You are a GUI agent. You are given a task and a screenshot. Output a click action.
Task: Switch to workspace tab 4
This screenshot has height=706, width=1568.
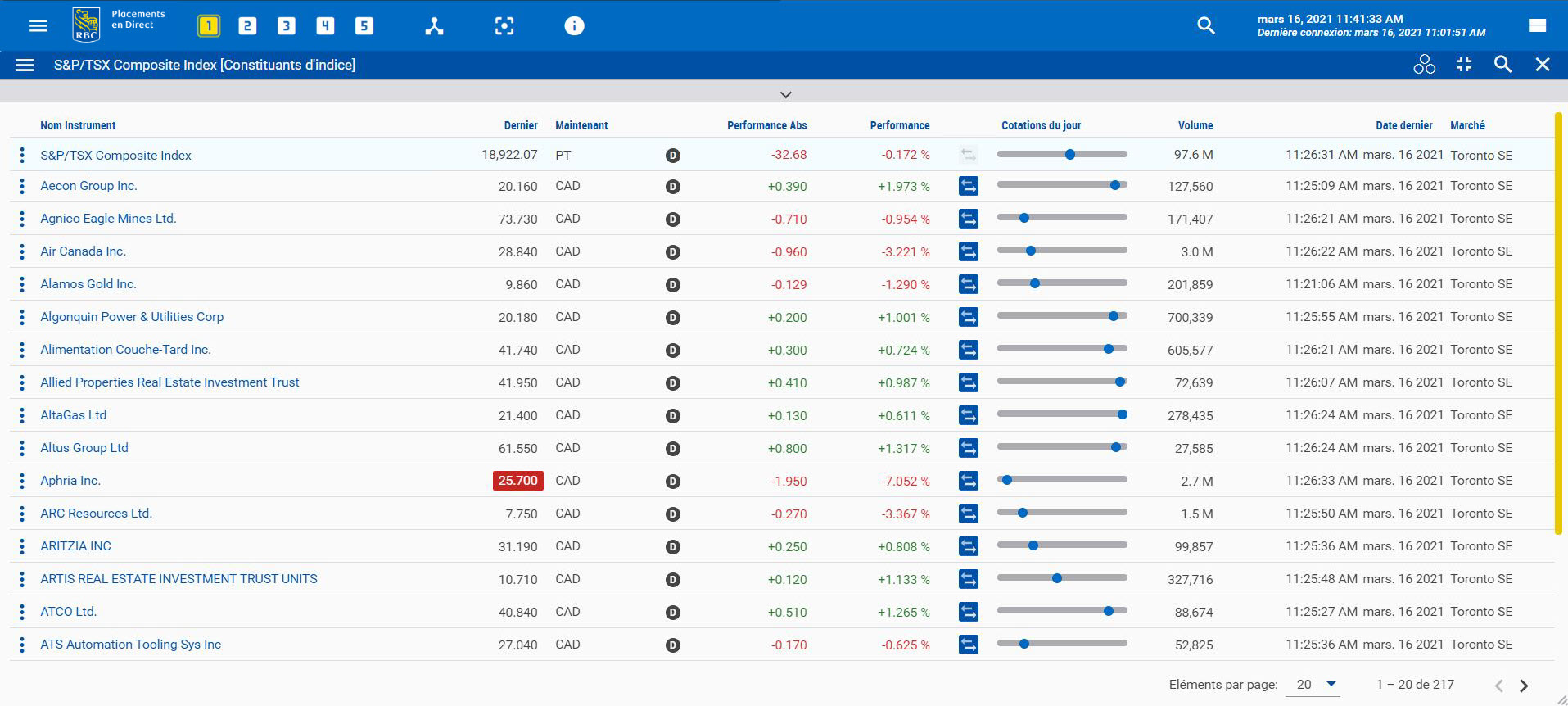pos(325,26)
